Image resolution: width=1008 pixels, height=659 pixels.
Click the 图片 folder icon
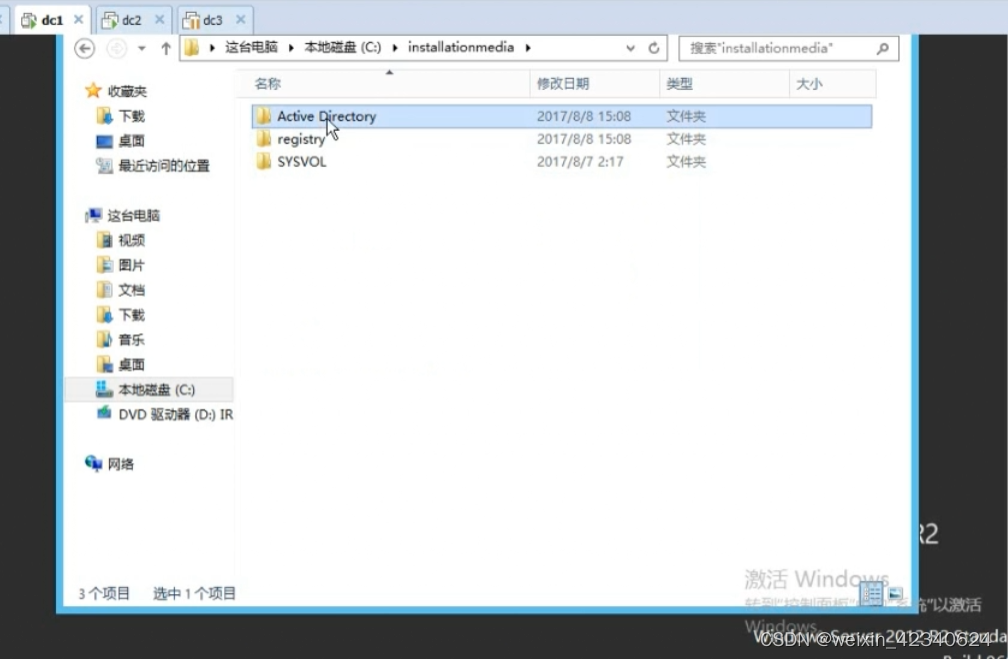pos(104,265)
